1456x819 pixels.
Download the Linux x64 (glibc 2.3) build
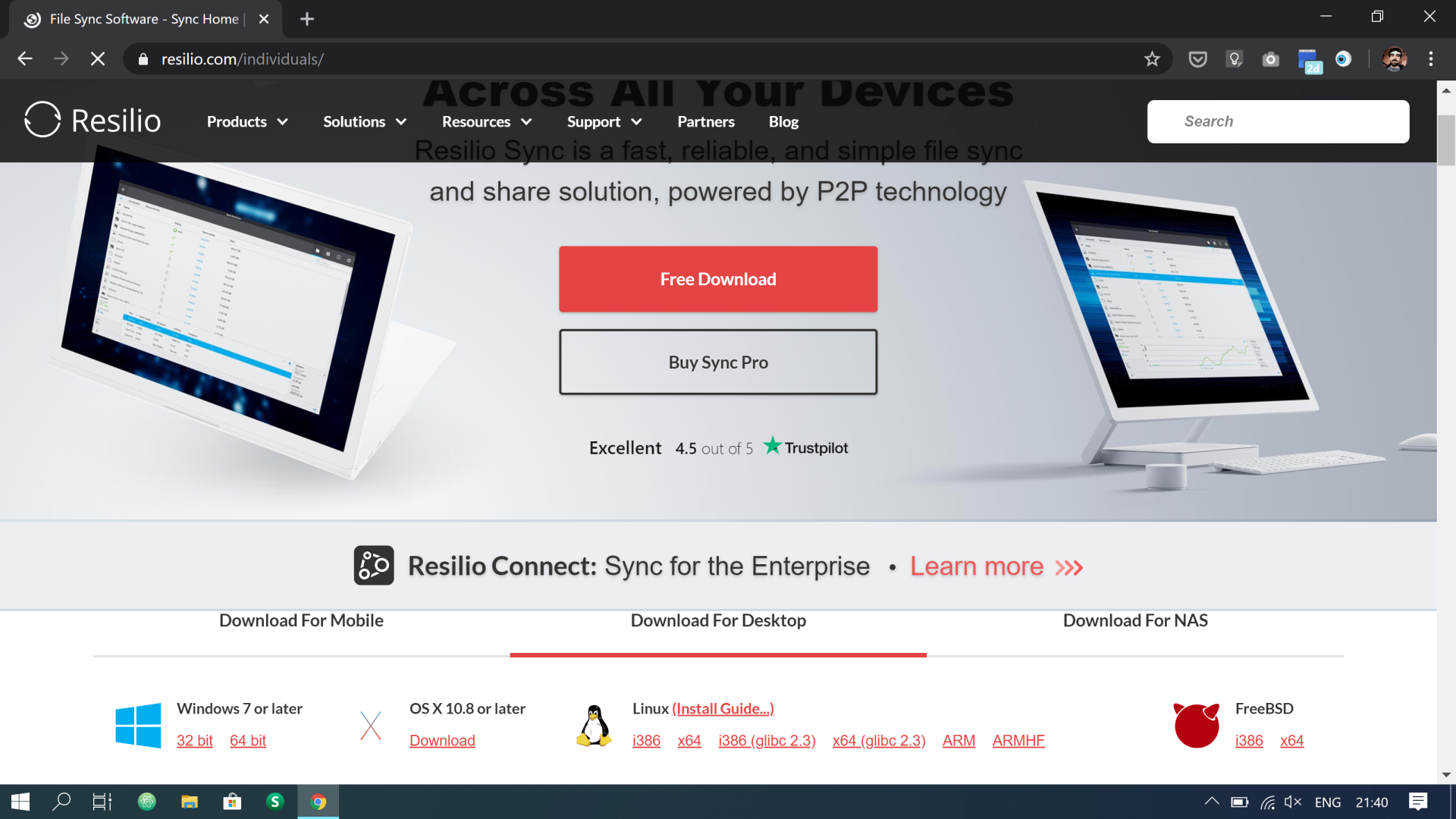(x=879, y=741)
